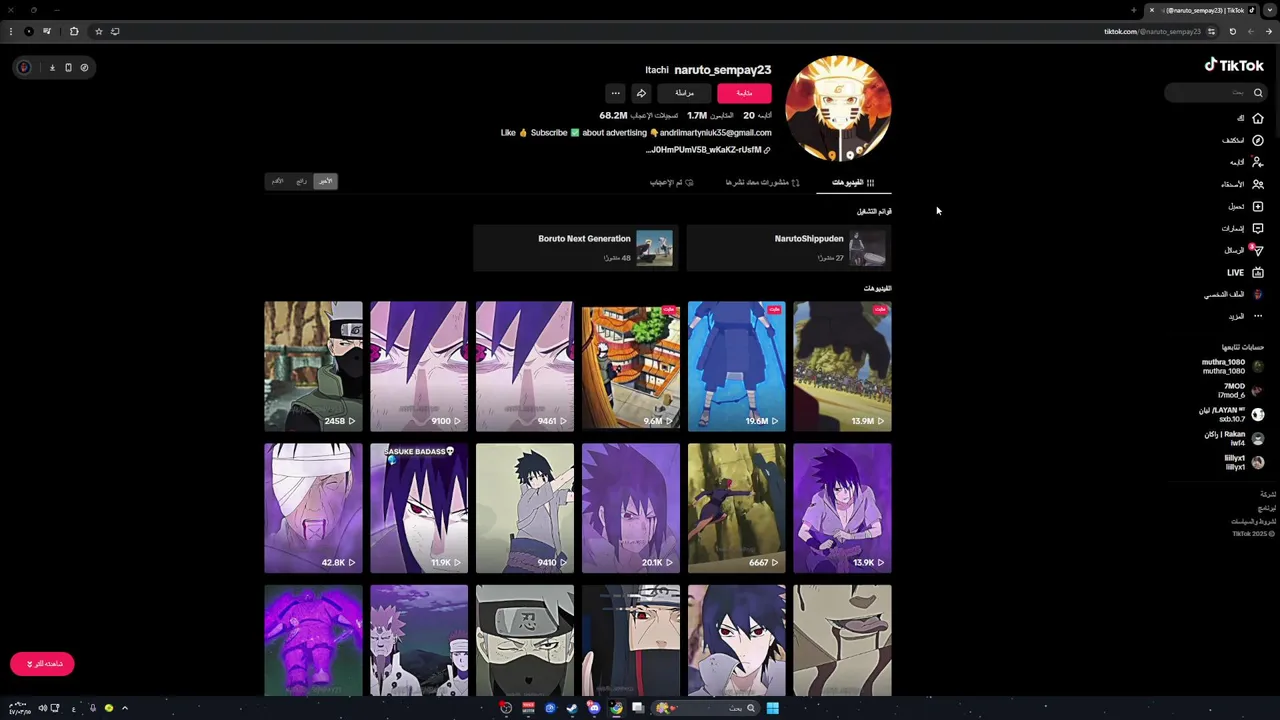Open the video with 19.6M views

coord(736,366)
